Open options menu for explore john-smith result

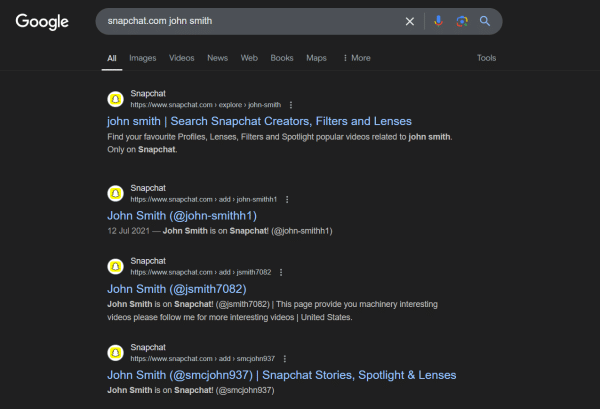[x=291, y=105]
